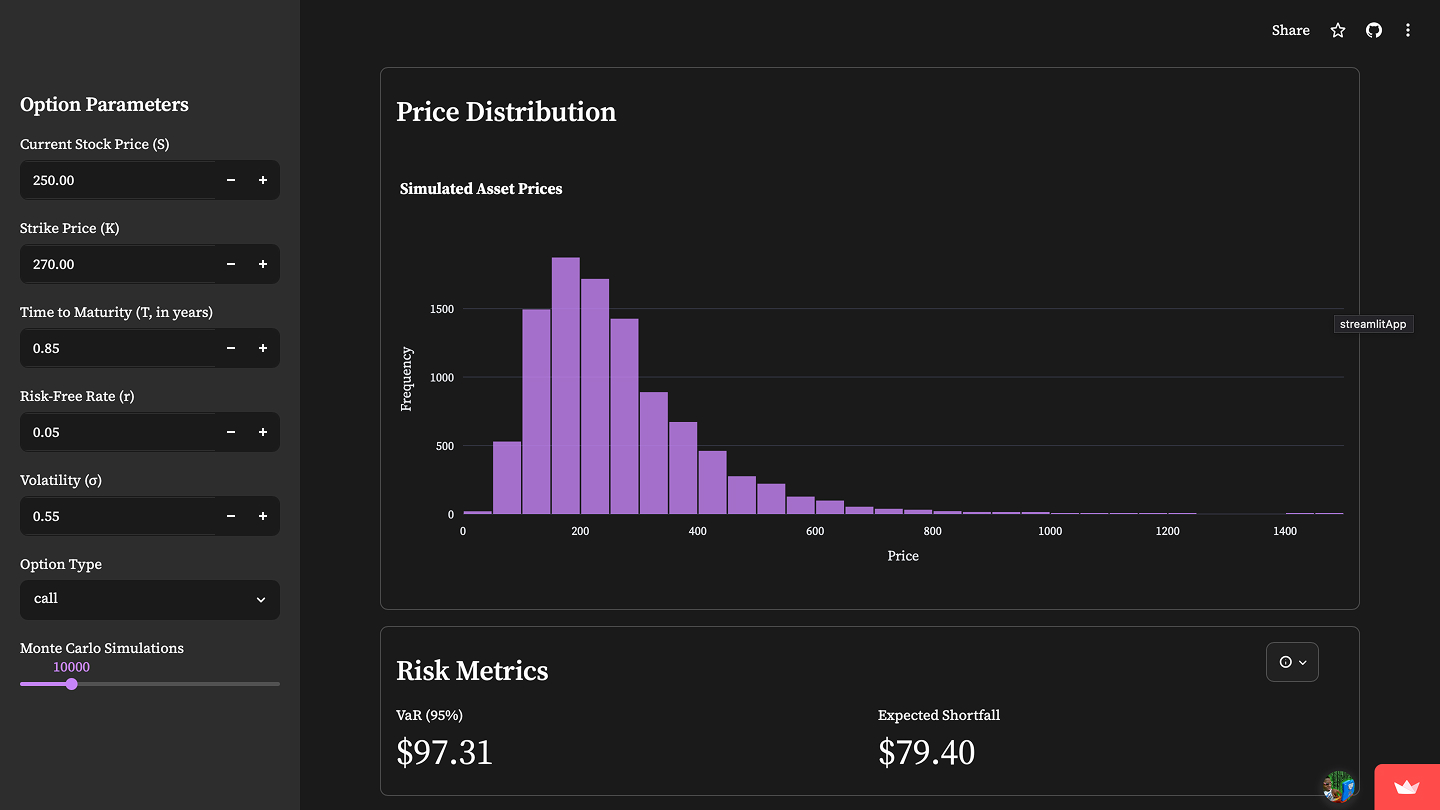Click the Monte Carlo Simulations slider handle
This screenshot has height=810, width=1440.
tap(71, 684)
